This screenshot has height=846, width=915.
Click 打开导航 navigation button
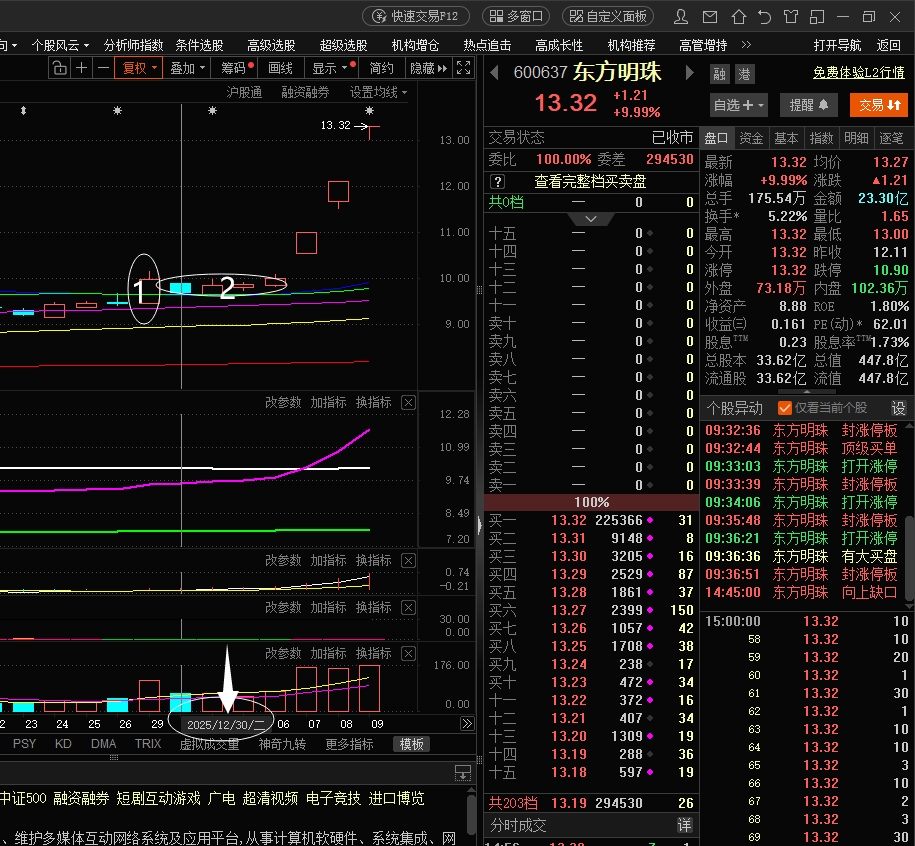click(837, 45)
